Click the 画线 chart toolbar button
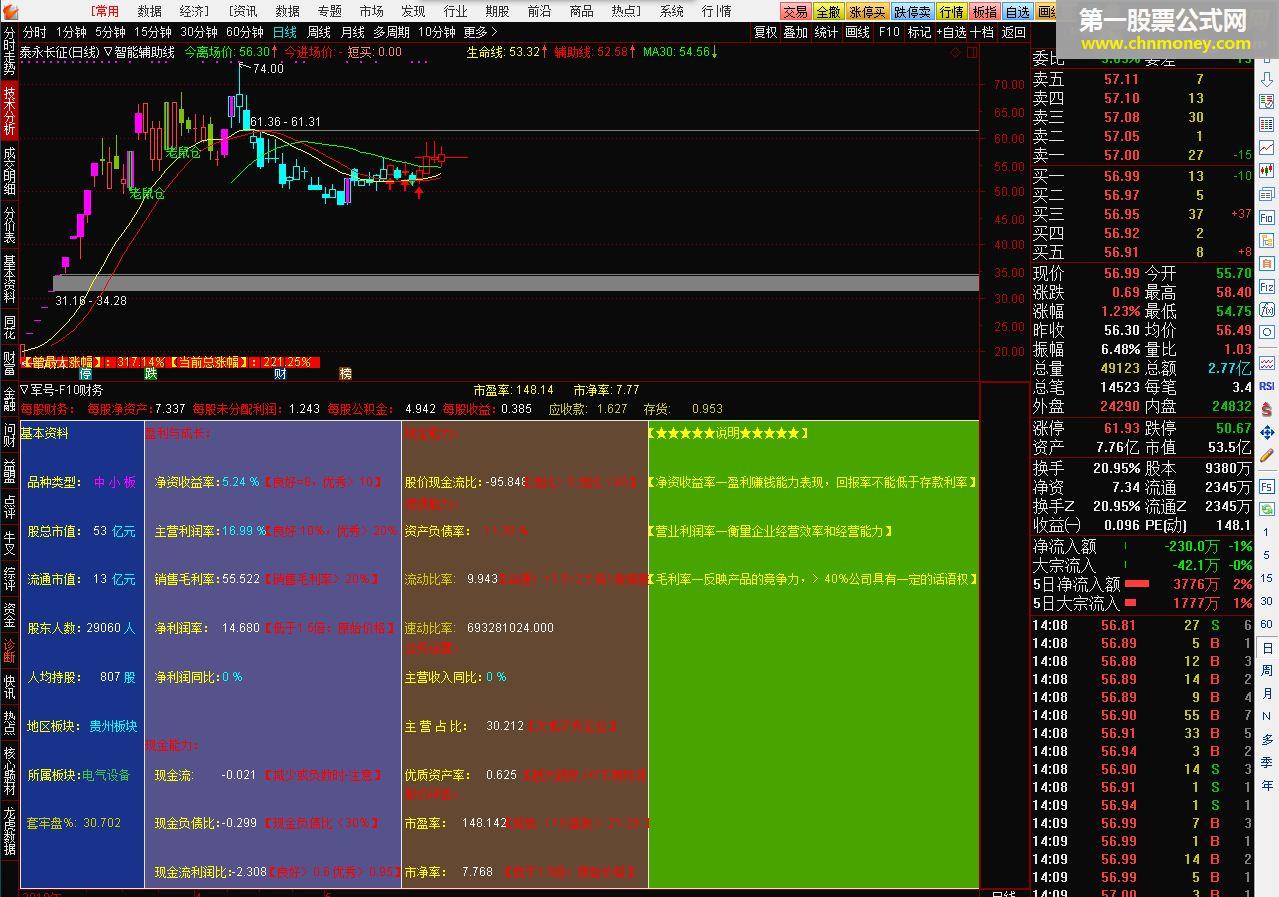 coord(858,32)
